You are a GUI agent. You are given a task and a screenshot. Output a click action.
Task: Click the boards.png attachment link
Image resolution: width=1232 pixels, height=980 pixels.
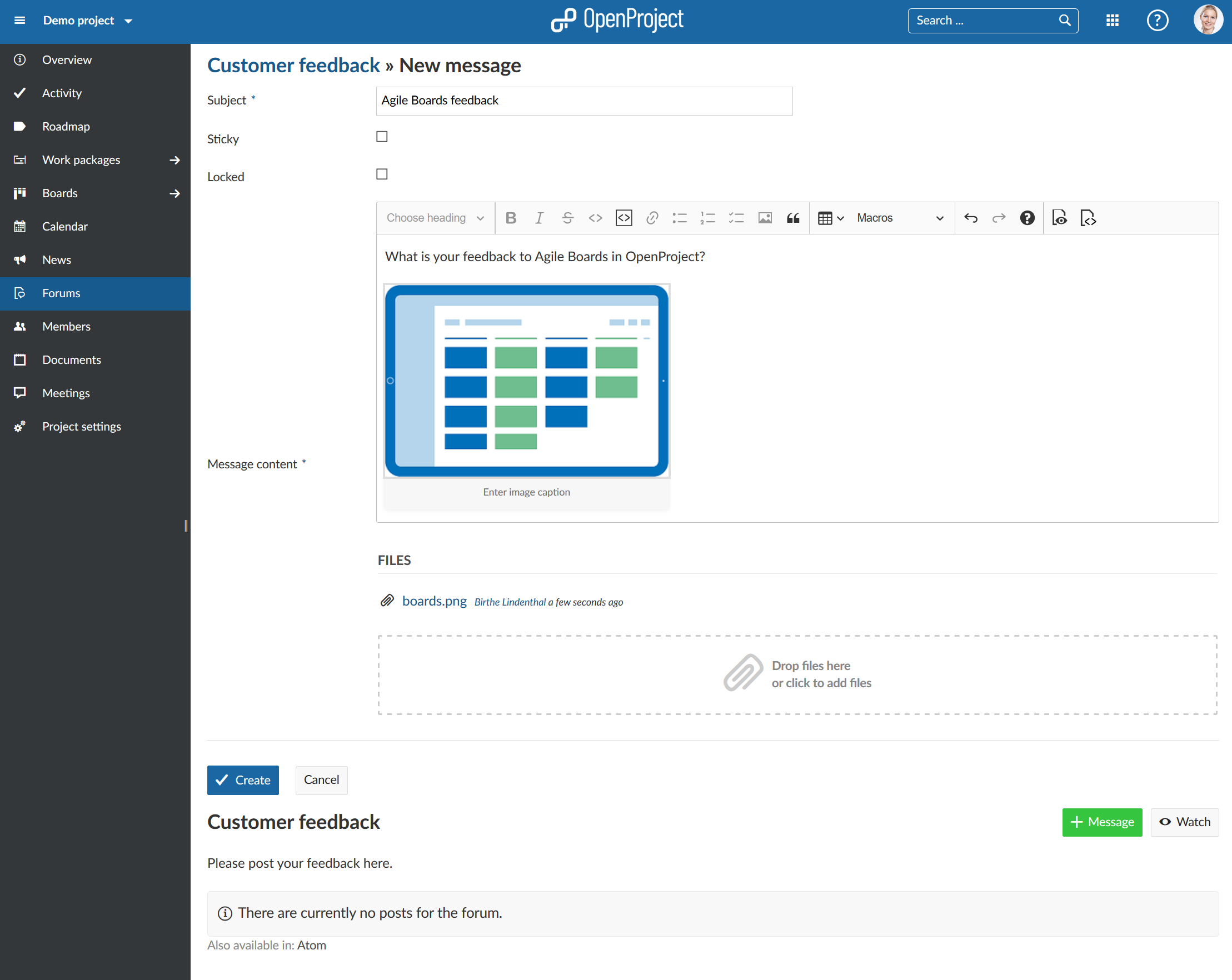click(435, 601)
